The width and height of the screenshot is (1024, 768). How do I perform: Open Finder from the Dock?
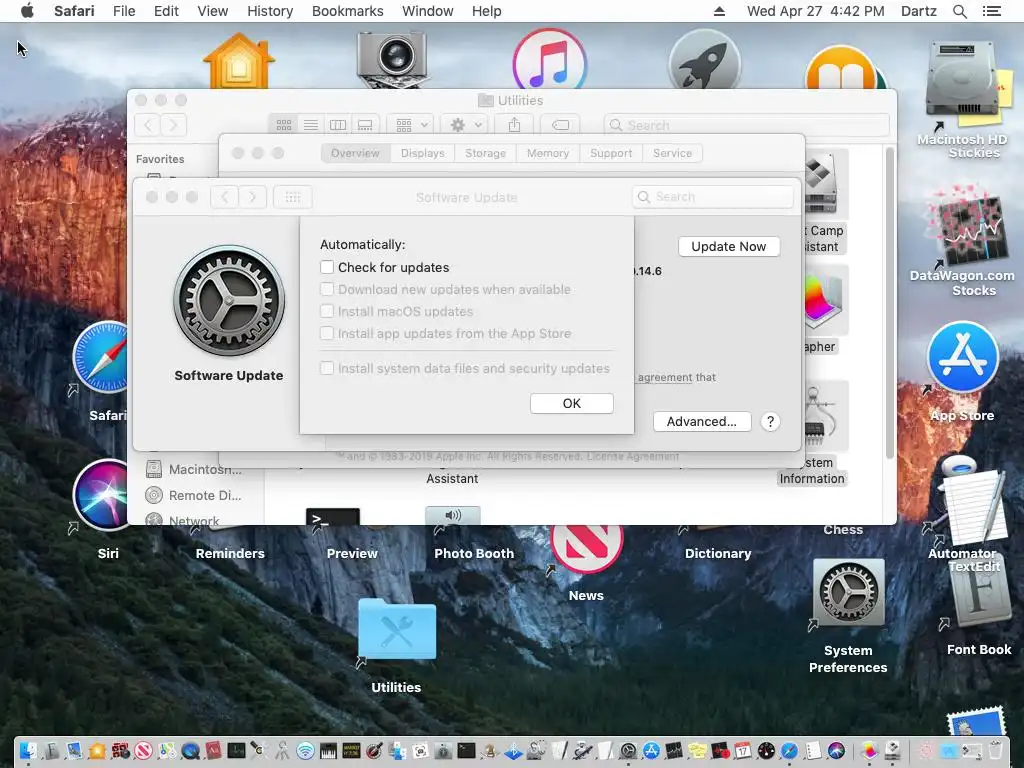pyautogui.click(x=28, y=750)
